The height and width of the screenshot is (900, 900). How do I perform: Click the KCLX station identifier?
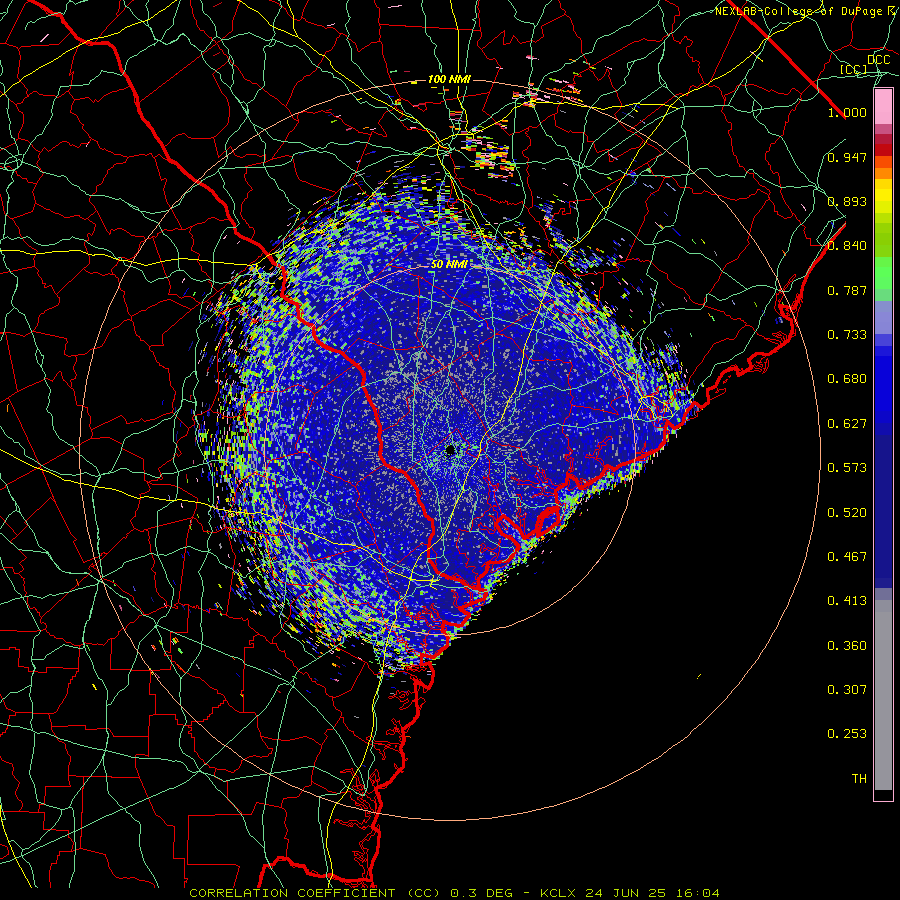pyautogui.click(x=557, y=893)
